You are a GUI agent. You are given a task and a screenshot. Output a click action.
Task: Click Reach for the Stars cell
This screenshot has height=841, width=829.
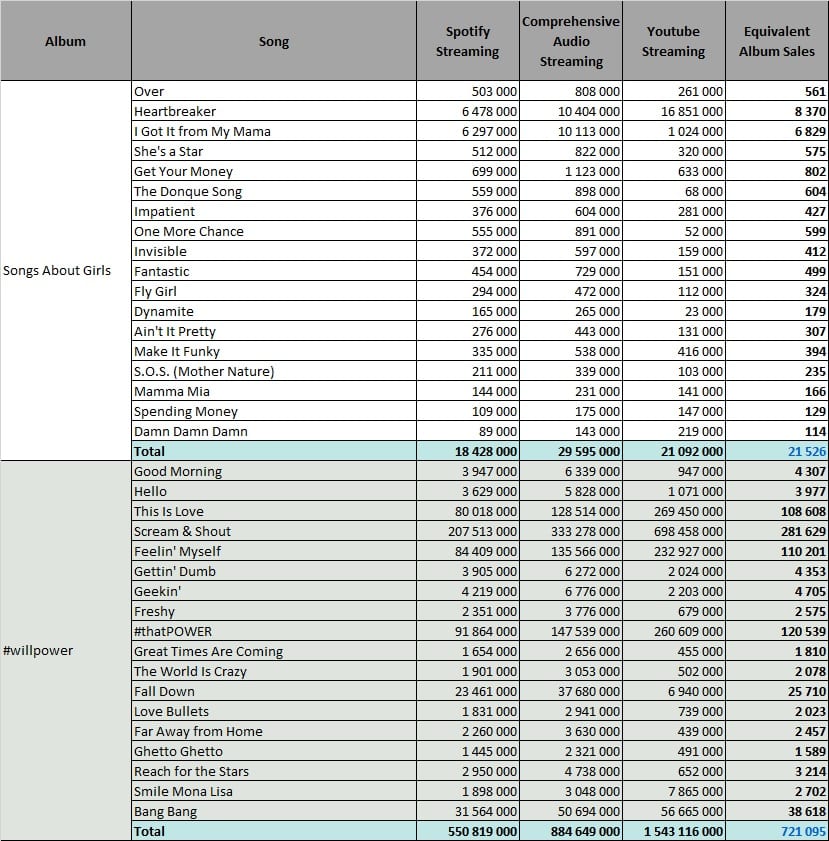tap(273, 771)
